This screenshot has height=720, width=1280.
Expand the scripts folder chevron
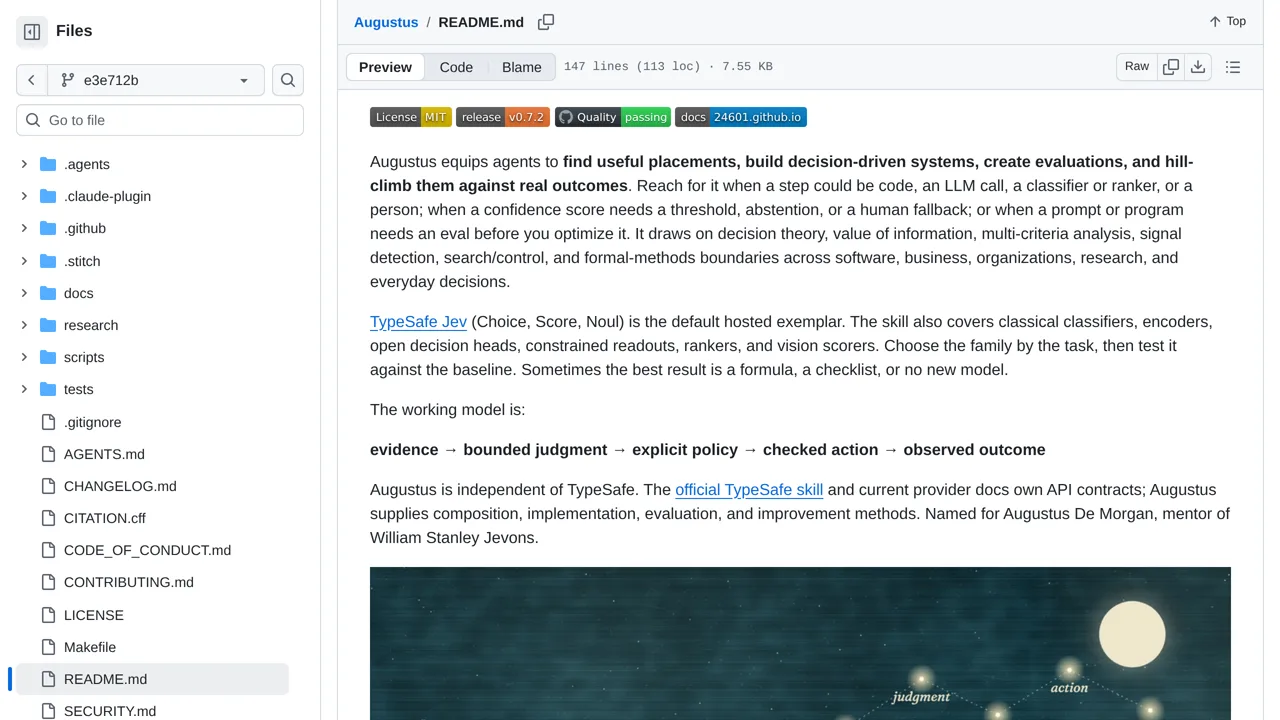pos(24,357)
